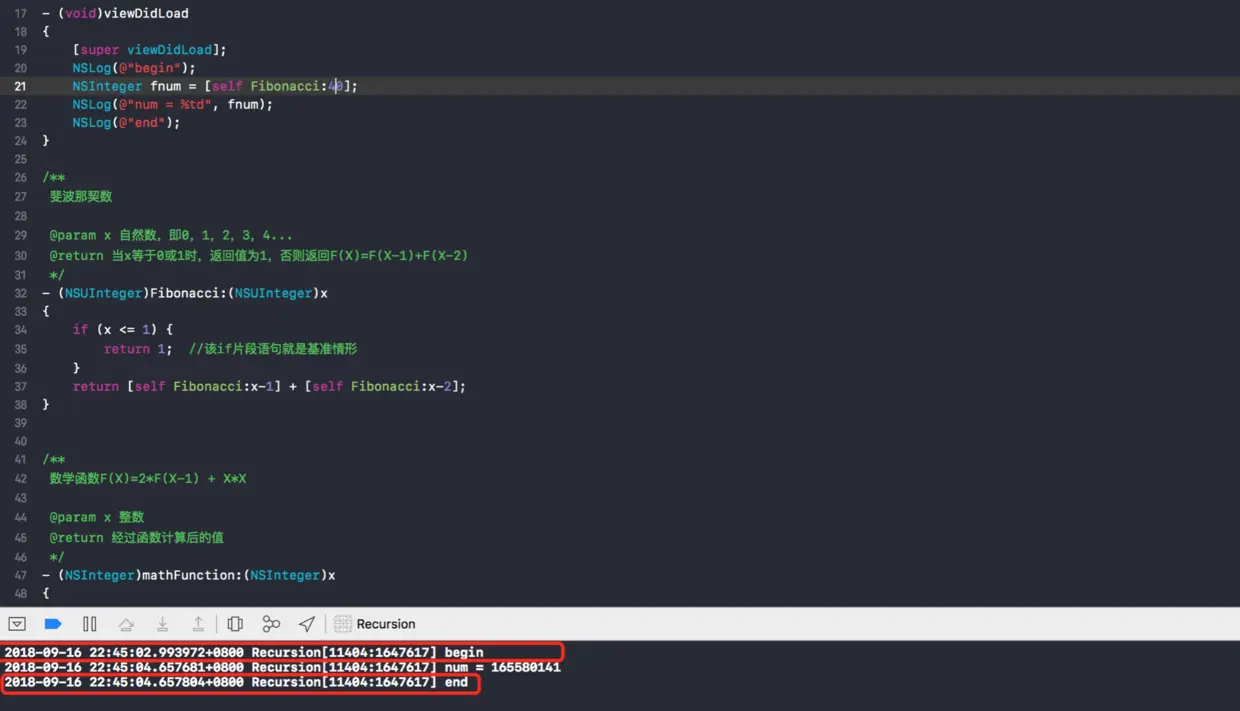The height and width of the screenshot is (711, 1240).
Task: Click the 斐波那契数 comment line
Action: point(81,196)
